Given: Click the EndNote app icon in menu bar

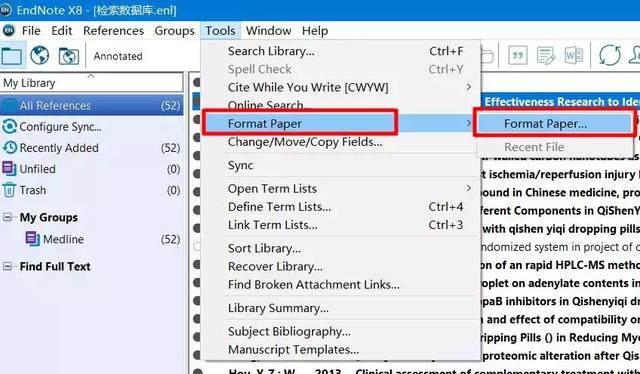Looking at the screenshot, I should click(9, 30).
